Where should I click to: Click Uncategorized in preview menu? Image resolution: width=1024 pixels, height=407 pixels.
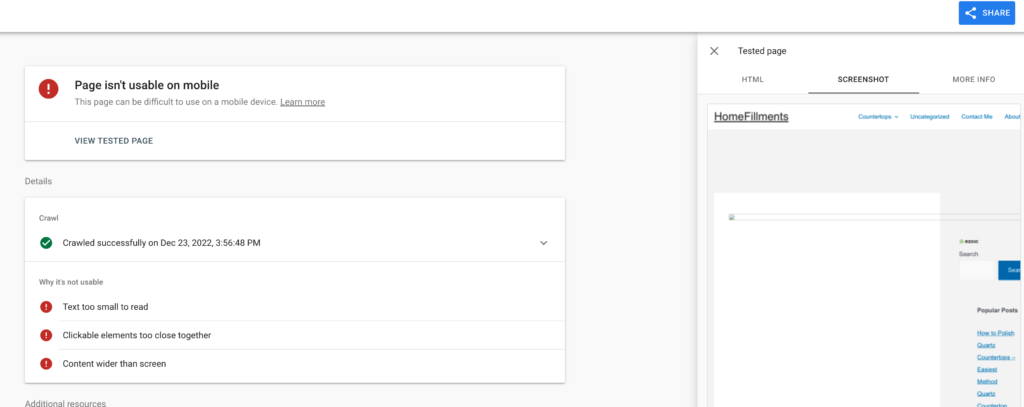point(929,117)
